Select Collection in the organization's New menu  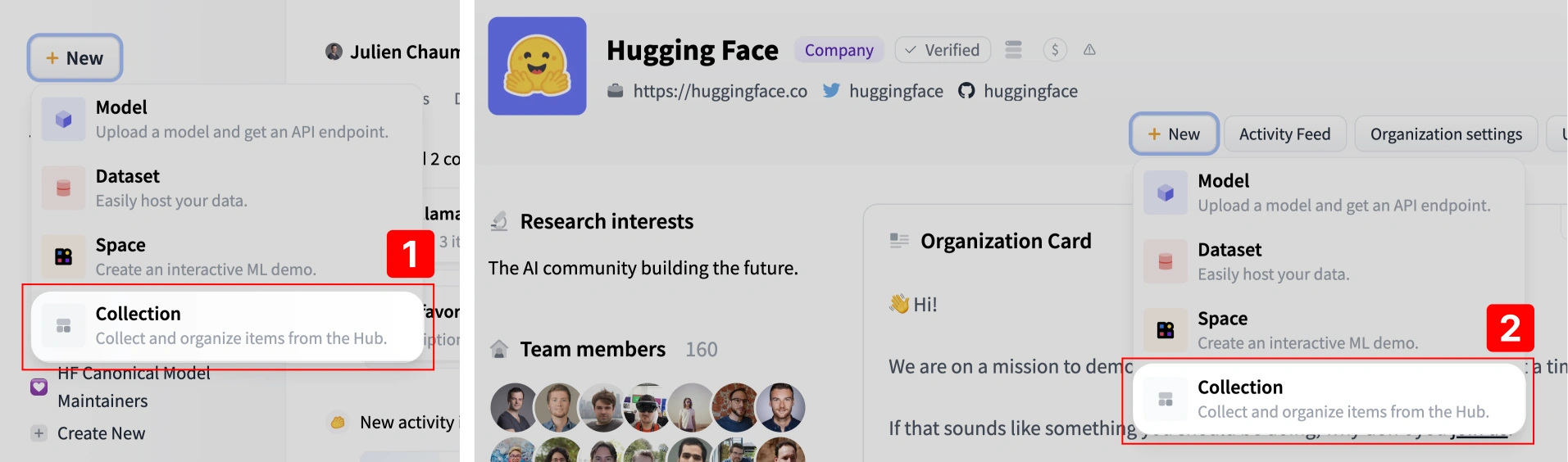click(x=1328, y=399)
